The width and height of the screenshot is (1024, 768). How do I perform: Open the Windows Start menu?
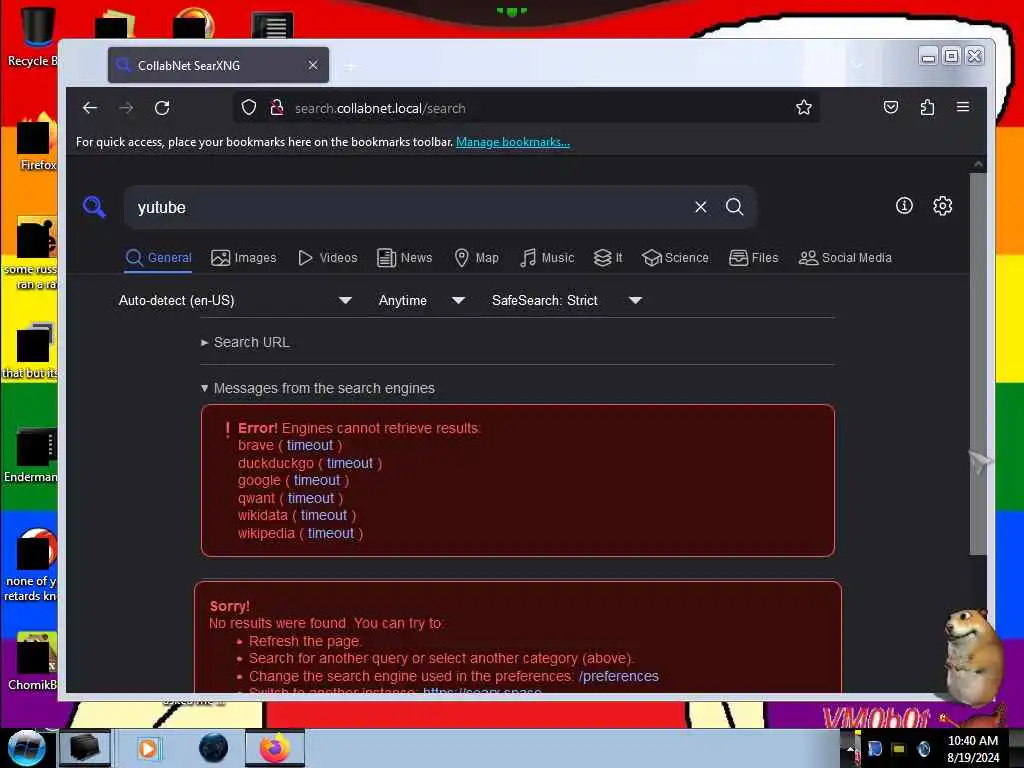[26, 748]
